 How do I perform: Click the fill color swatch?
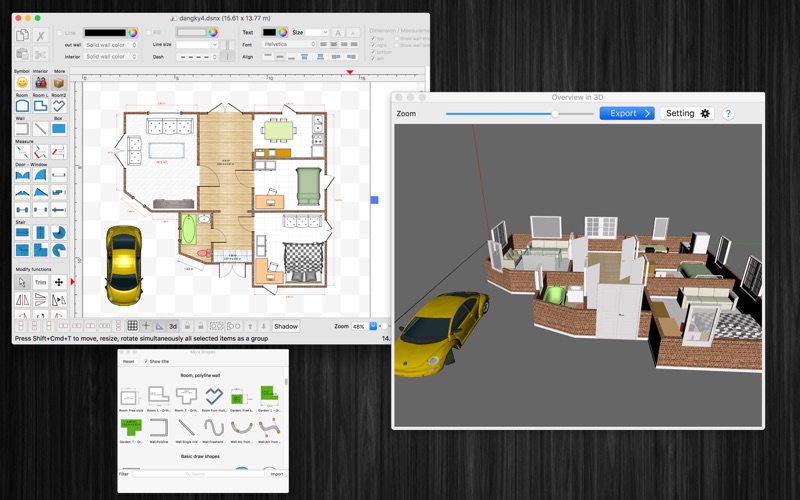pyautogui.click(x=191, y=33)
